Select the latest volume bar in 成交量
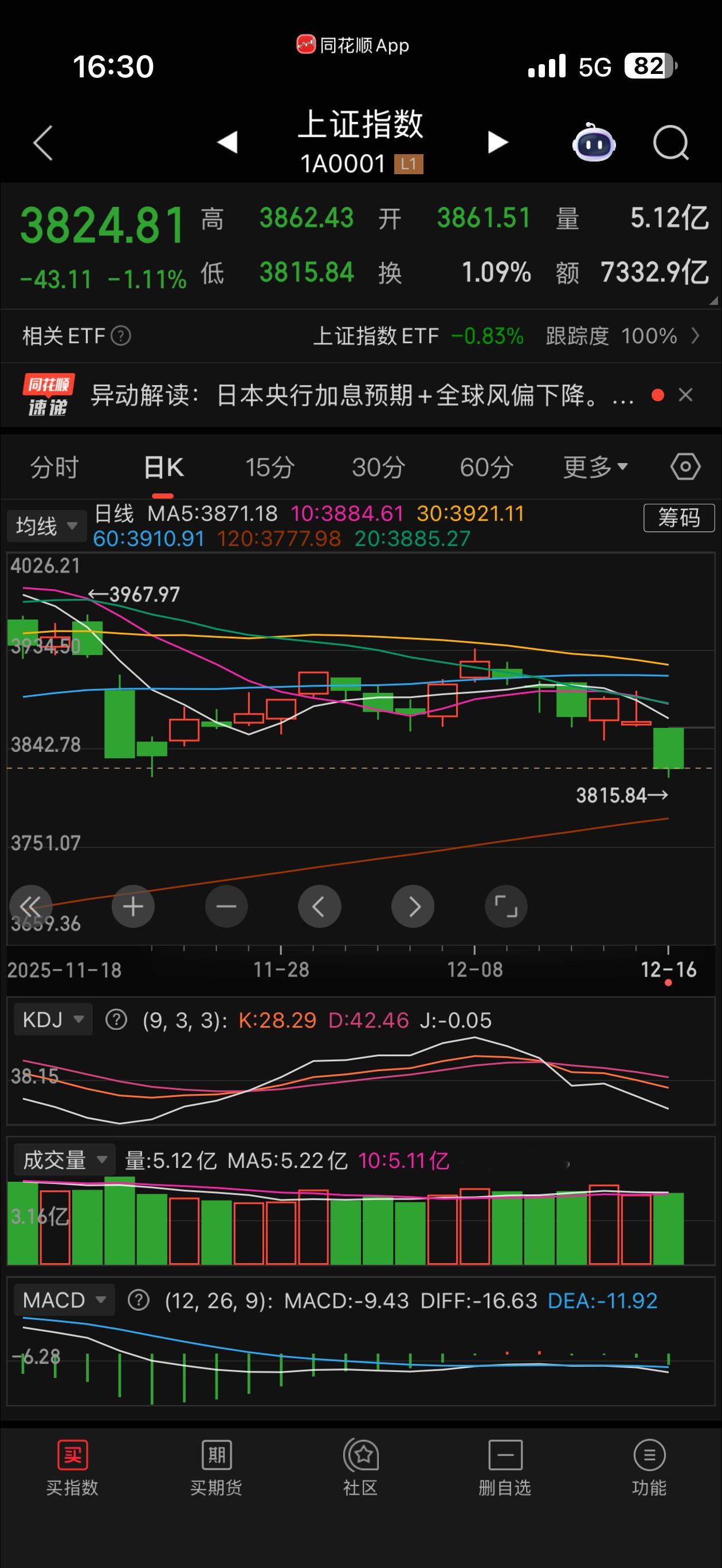The image size is (722, 1568). tap(669, 1229)
